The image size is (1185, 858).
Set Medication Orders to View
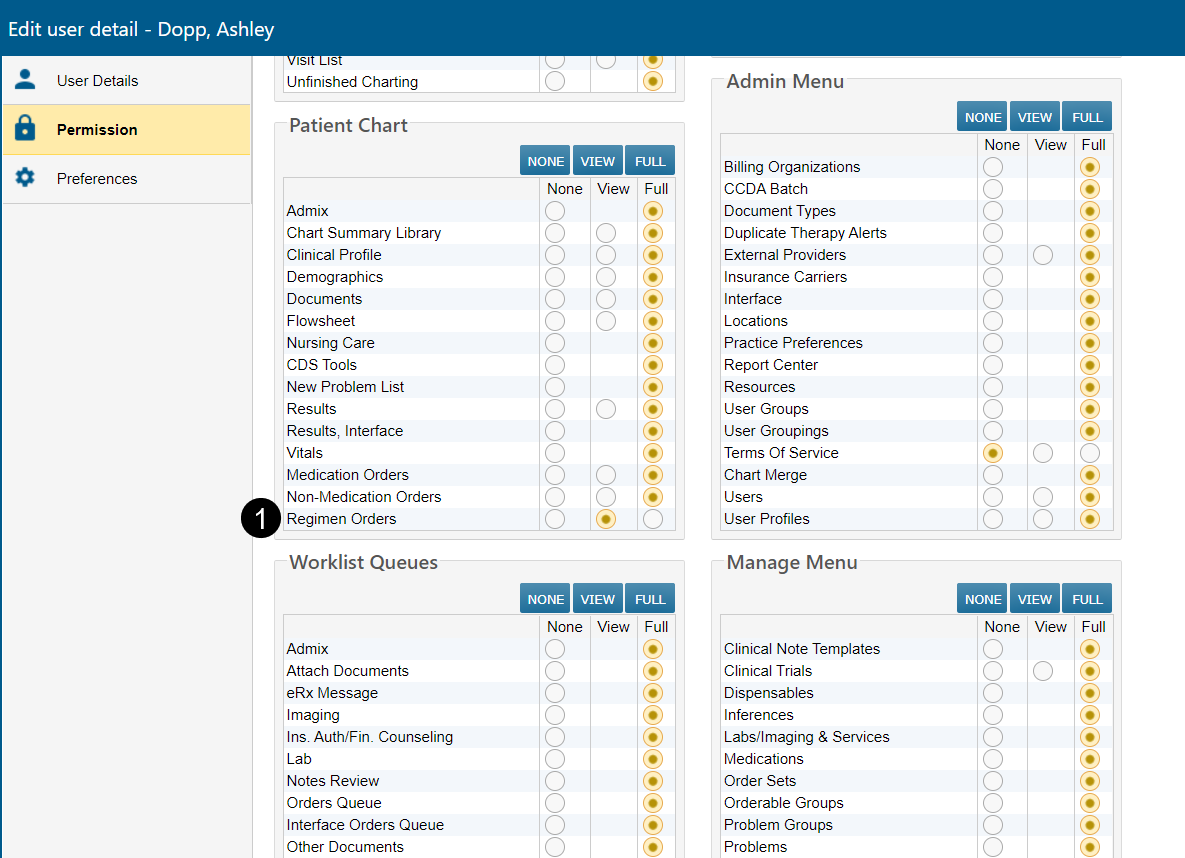pos(605,475)
